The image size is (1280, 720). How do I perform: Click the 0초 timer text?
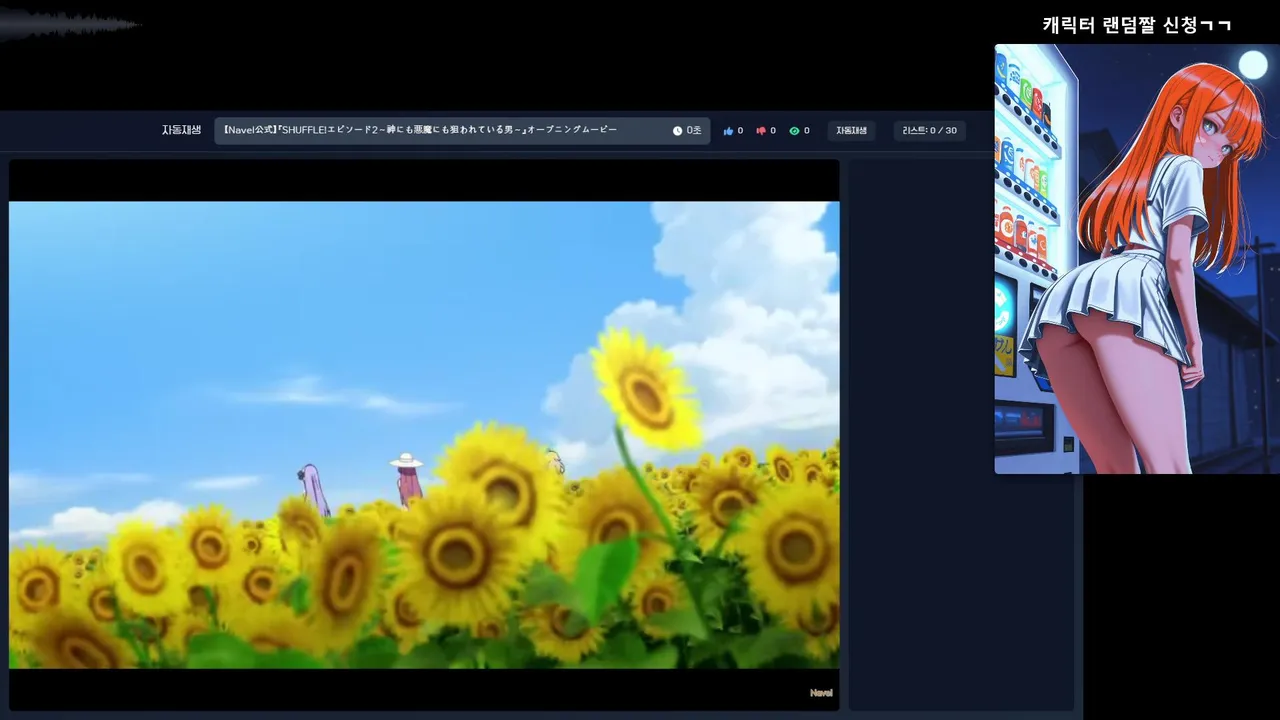pos(694,131)
